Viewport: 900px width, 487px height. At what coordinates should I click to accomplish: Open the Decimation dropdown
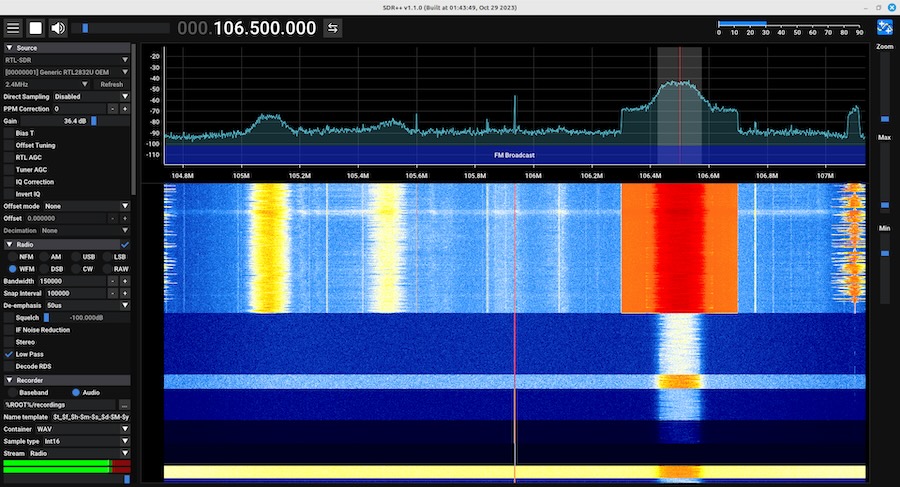tap(86, 230)
